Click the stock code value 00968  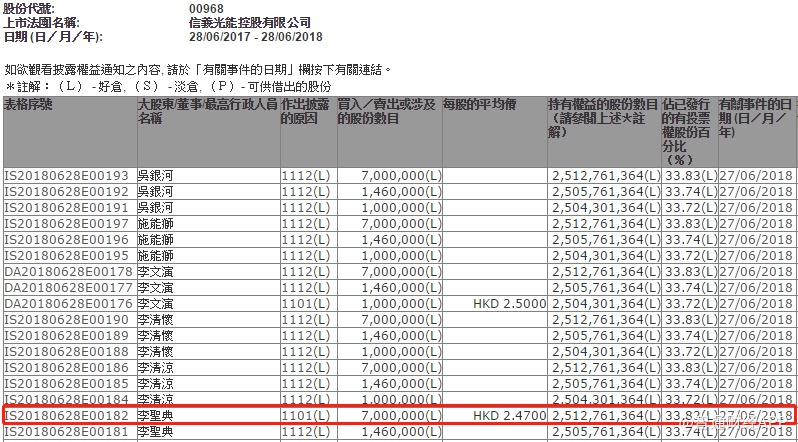(206, 9)
